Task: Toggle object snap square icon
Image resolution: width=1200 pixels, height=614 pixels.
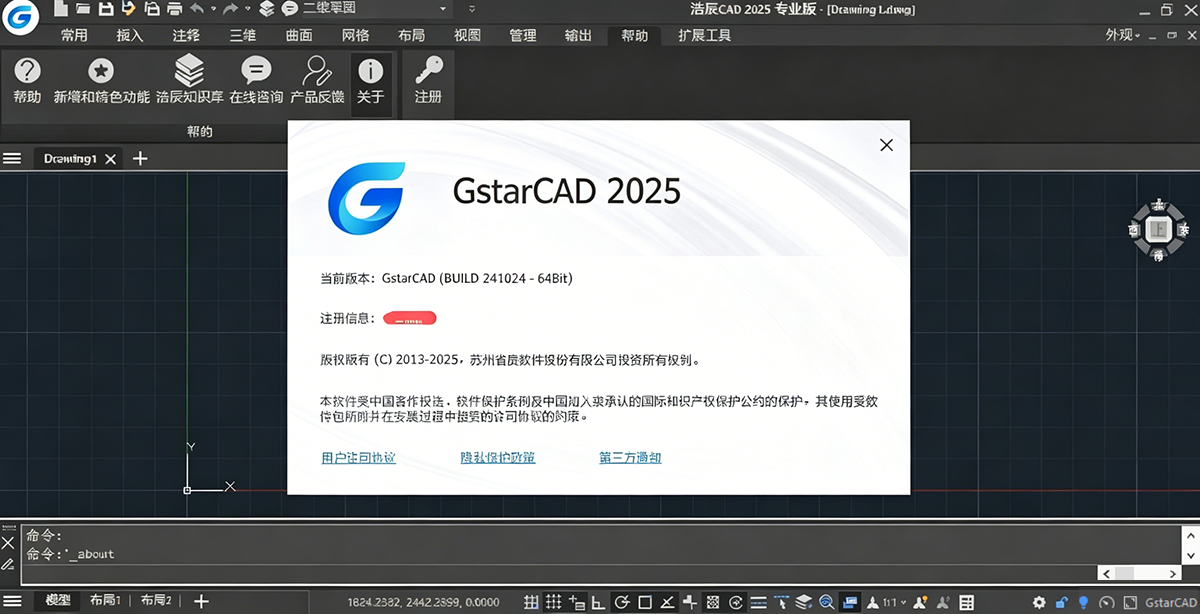Action: tap(645, 602)
